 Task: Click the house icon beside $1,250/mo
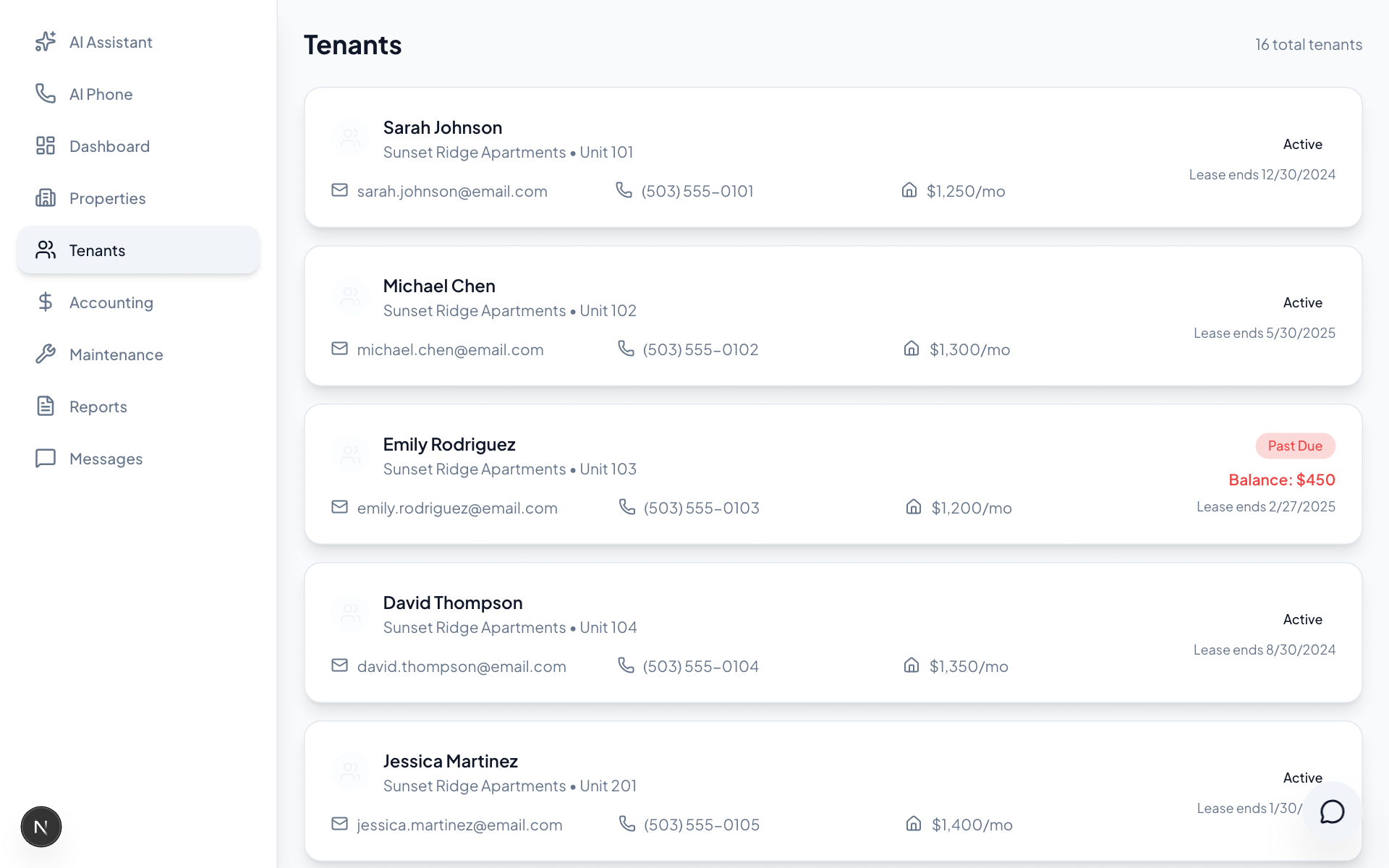pos(909,190)
